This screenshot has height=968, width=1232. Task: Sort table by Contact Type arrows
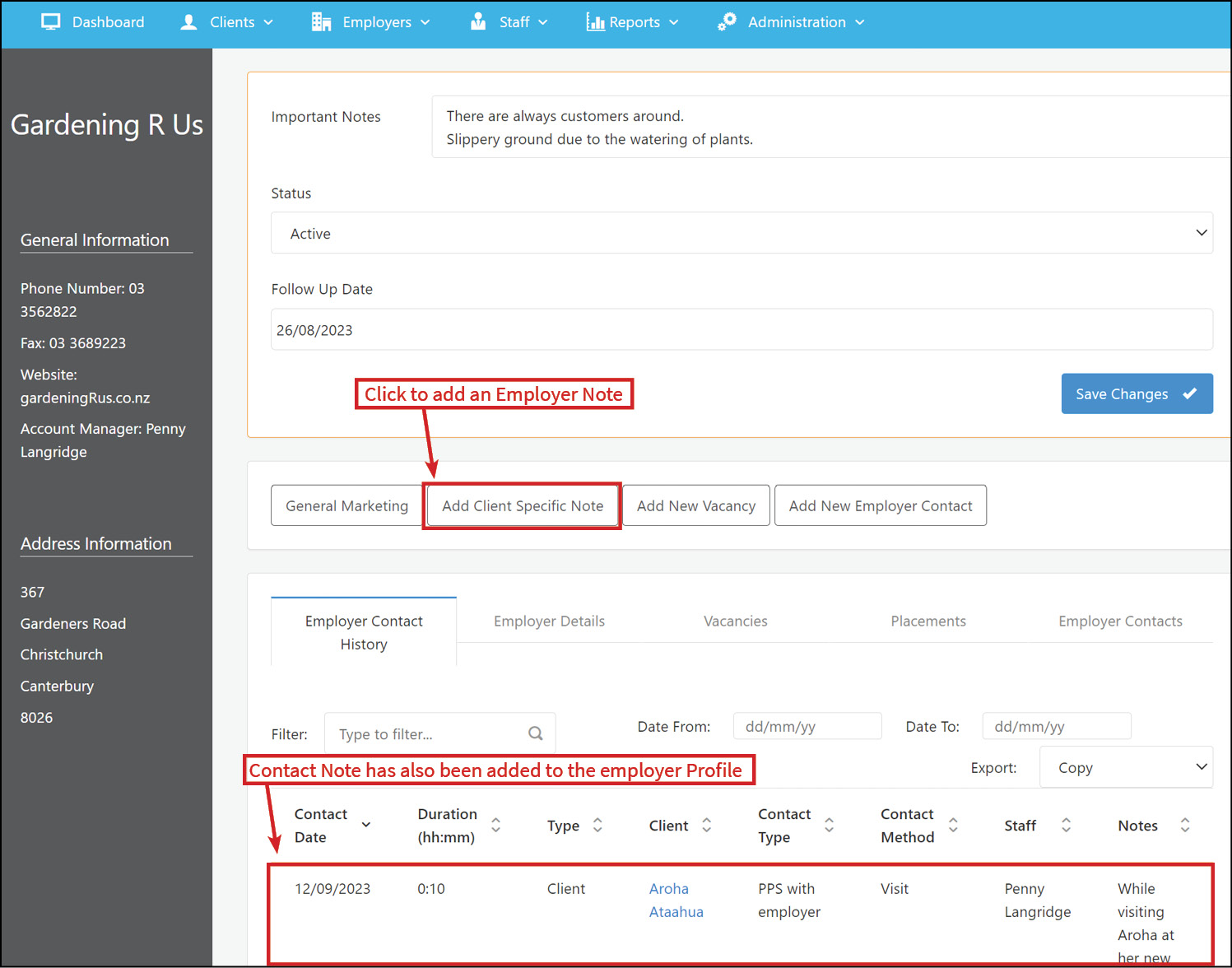click(x=829, y=825)
